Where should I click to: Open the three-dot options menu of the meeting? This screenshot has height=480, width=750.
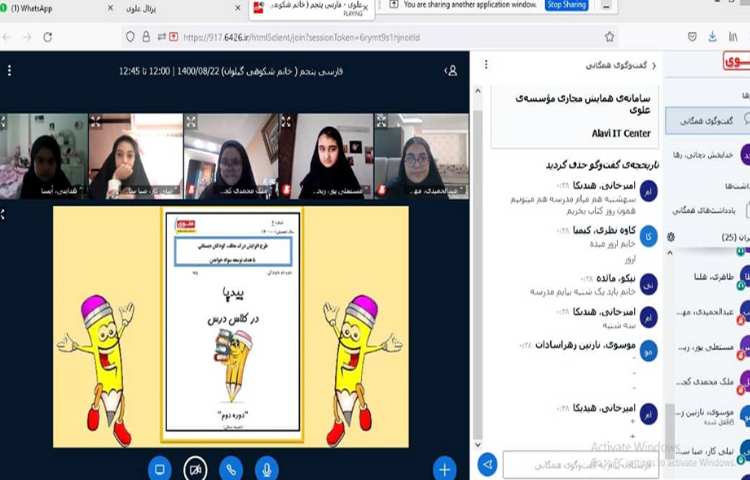[9, 71]
